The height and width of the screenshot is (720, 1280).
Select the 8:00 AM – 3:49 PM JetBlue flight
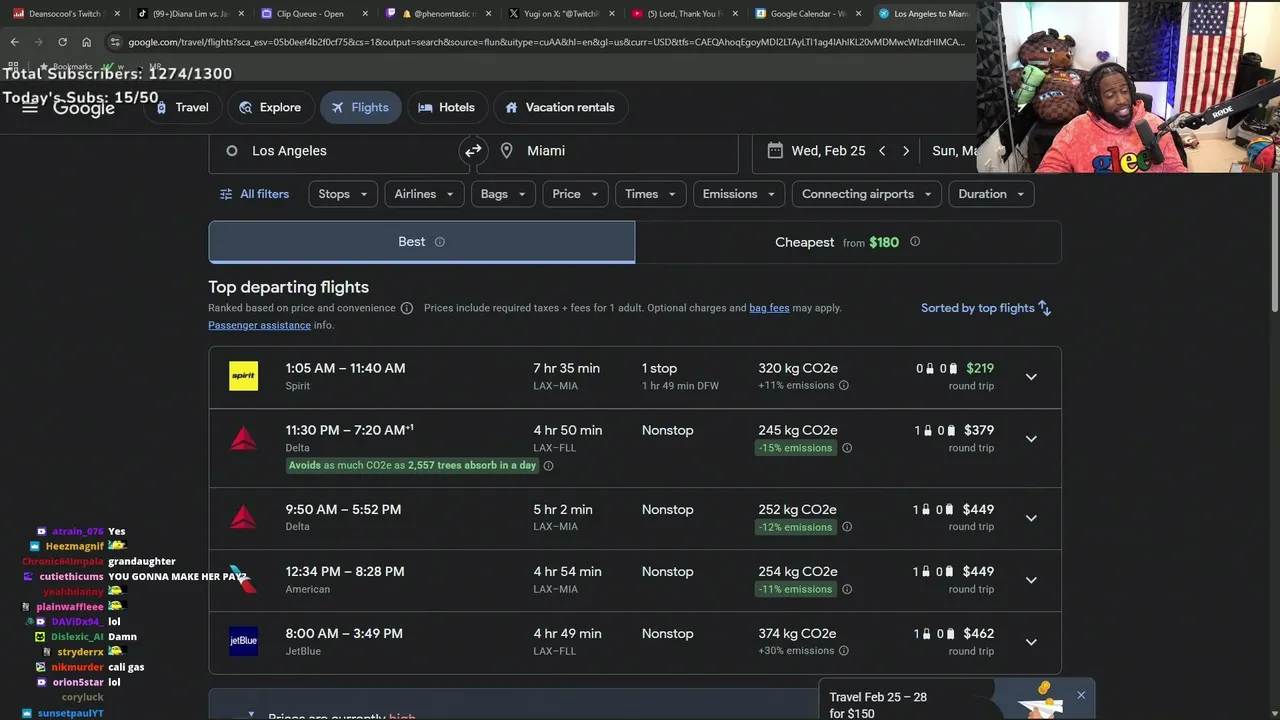pos(635,642)
